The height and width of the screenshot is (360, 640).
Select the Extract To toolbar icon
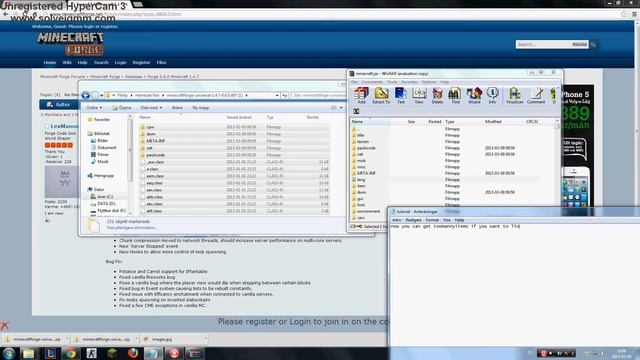381,96
